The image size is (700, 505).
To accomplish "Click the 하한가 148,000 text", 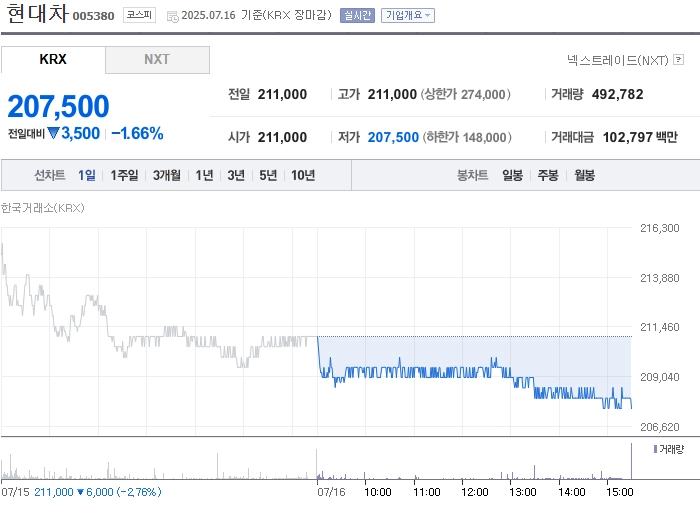I will (467, 137).
